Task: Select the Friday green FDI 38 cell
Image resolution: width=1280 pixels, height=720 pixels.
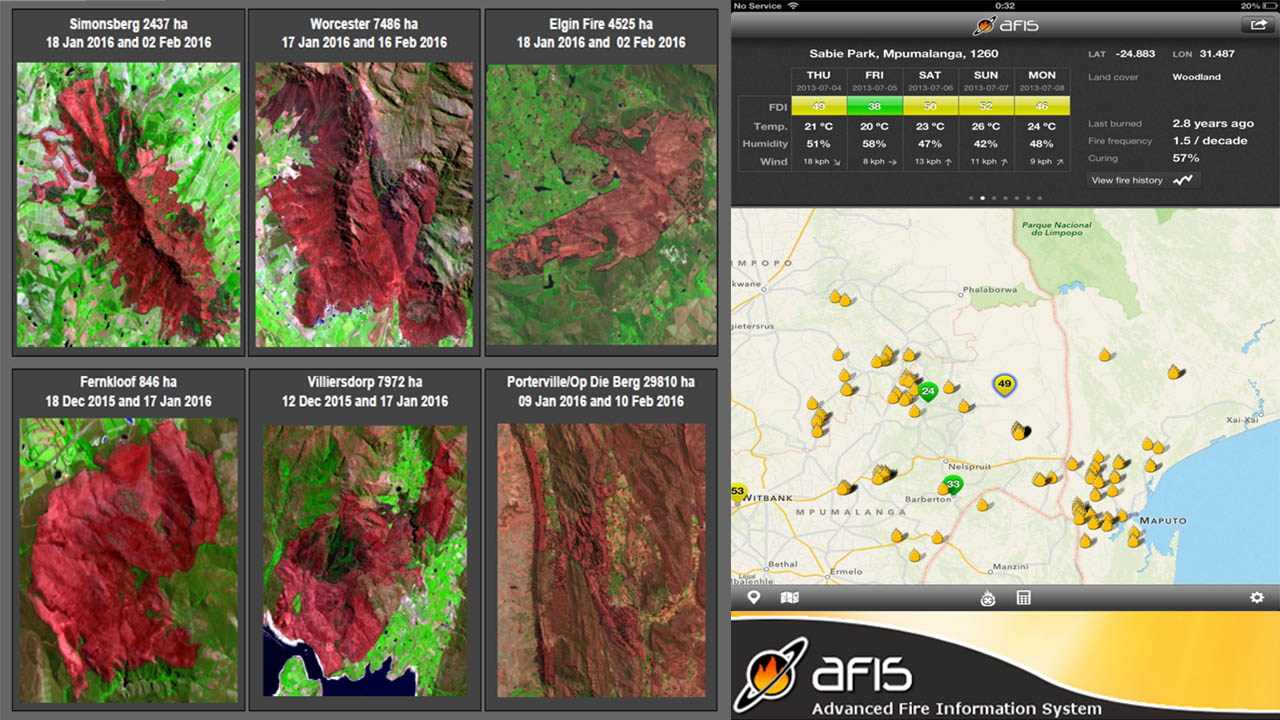Action: coord(874,106)
